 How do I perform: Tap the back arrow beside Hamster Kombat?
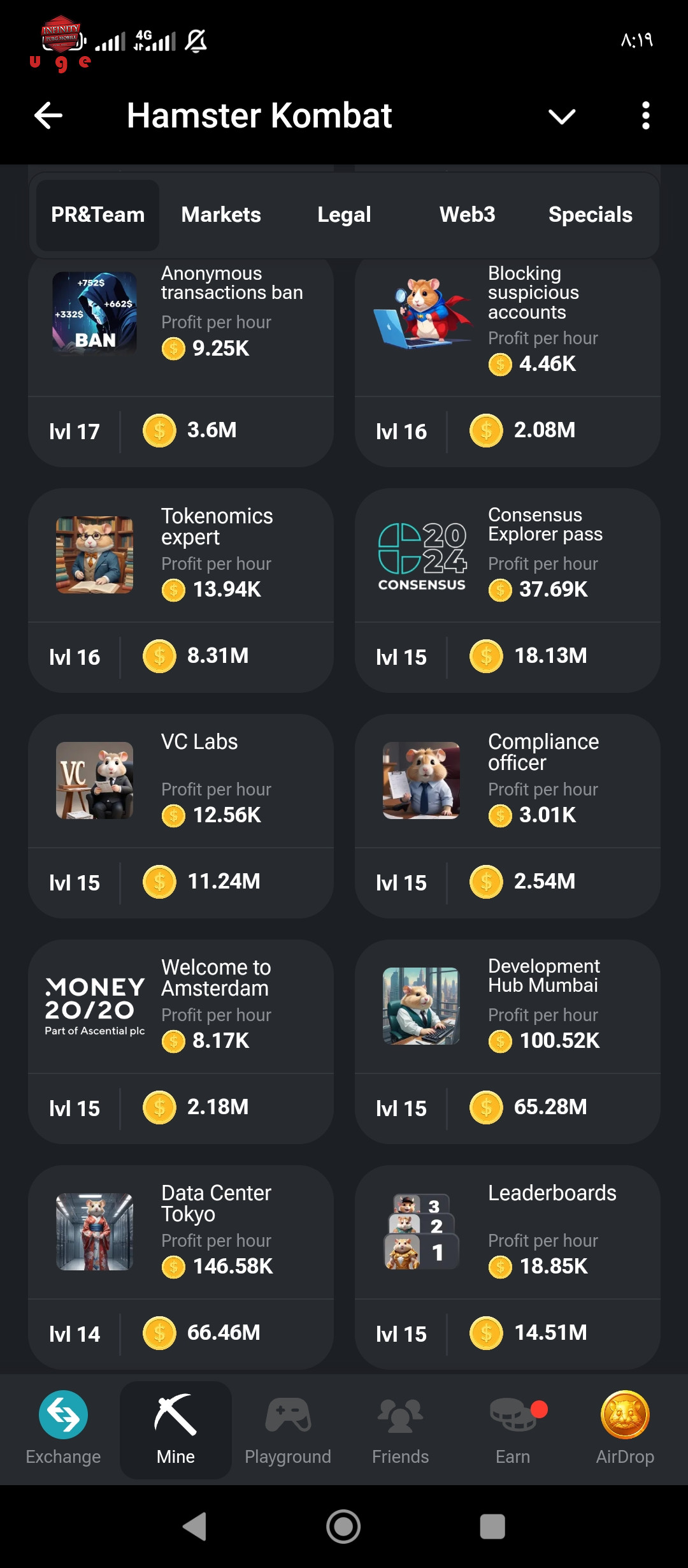pyautogui.click(x=48, y=115)
